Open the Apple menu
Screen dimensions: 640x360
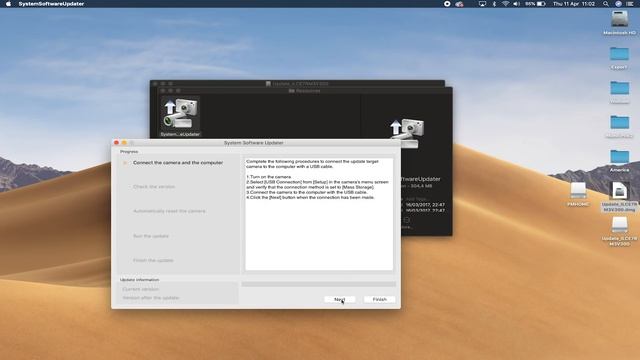pyautogui.click(x=8, y=4)
